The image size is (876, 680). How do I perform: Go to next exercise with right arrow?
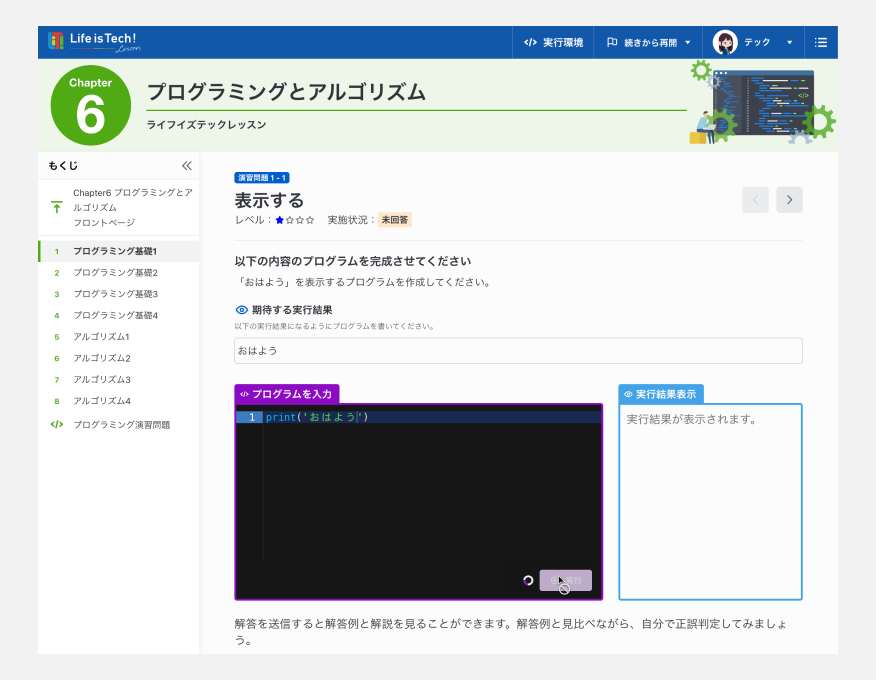[789, 199]
